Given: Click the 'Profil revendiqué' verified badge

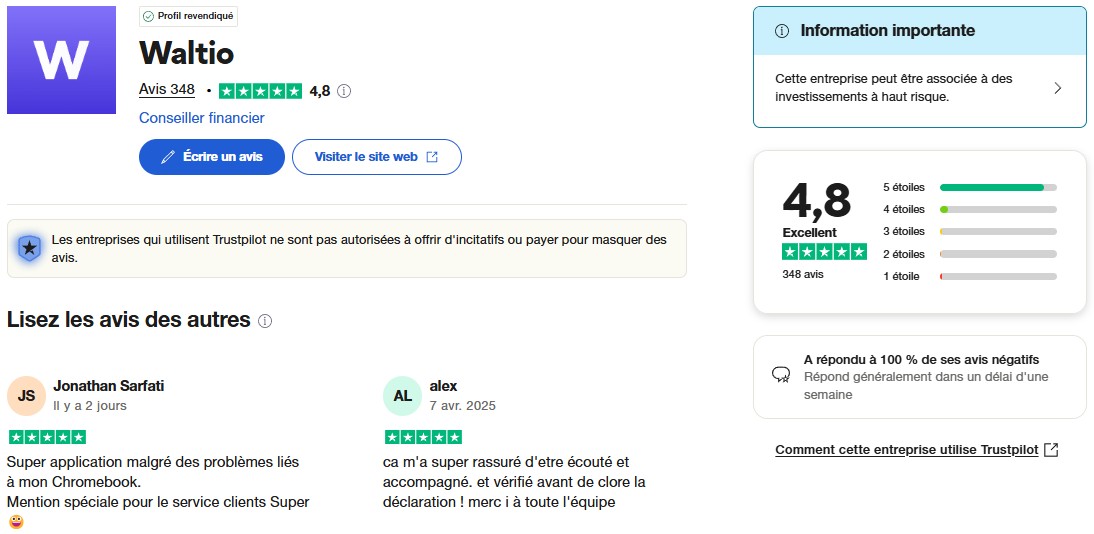Looking at the screenshot, I should pos(189,17).
